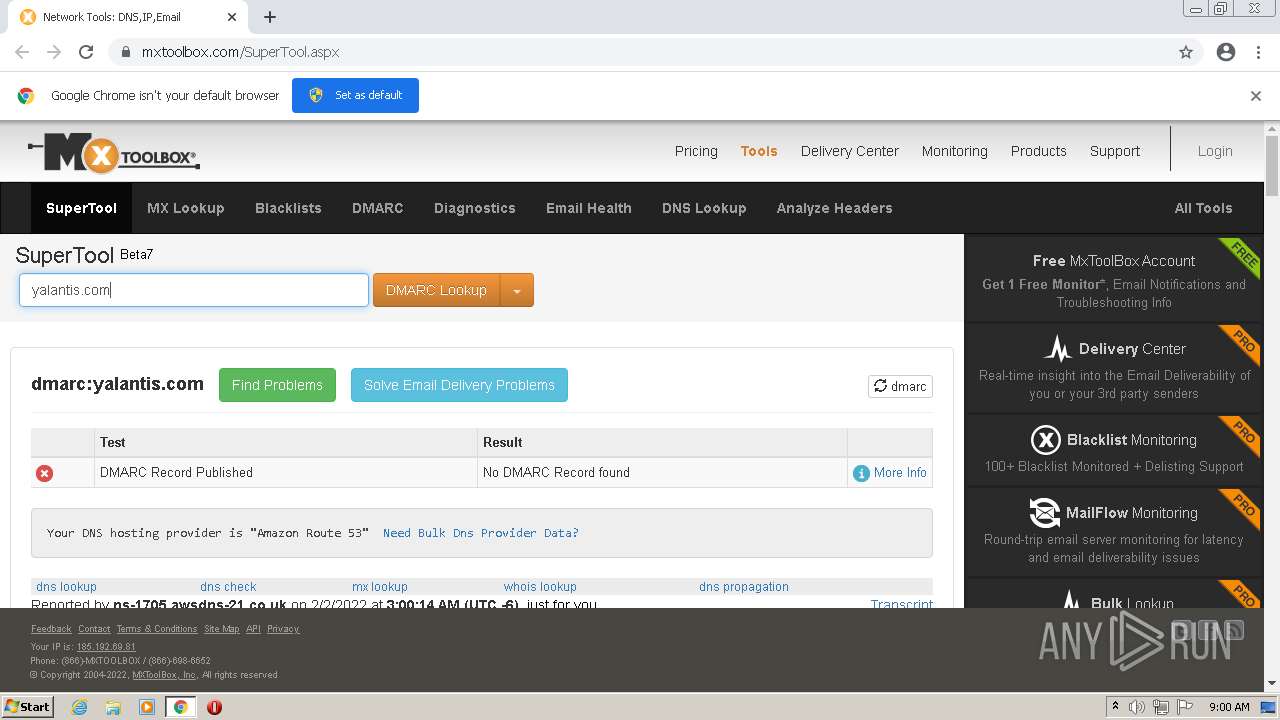Dismiss the default browser notification bar
This screenshot has width=1280, height=720.
point(1256,96)
